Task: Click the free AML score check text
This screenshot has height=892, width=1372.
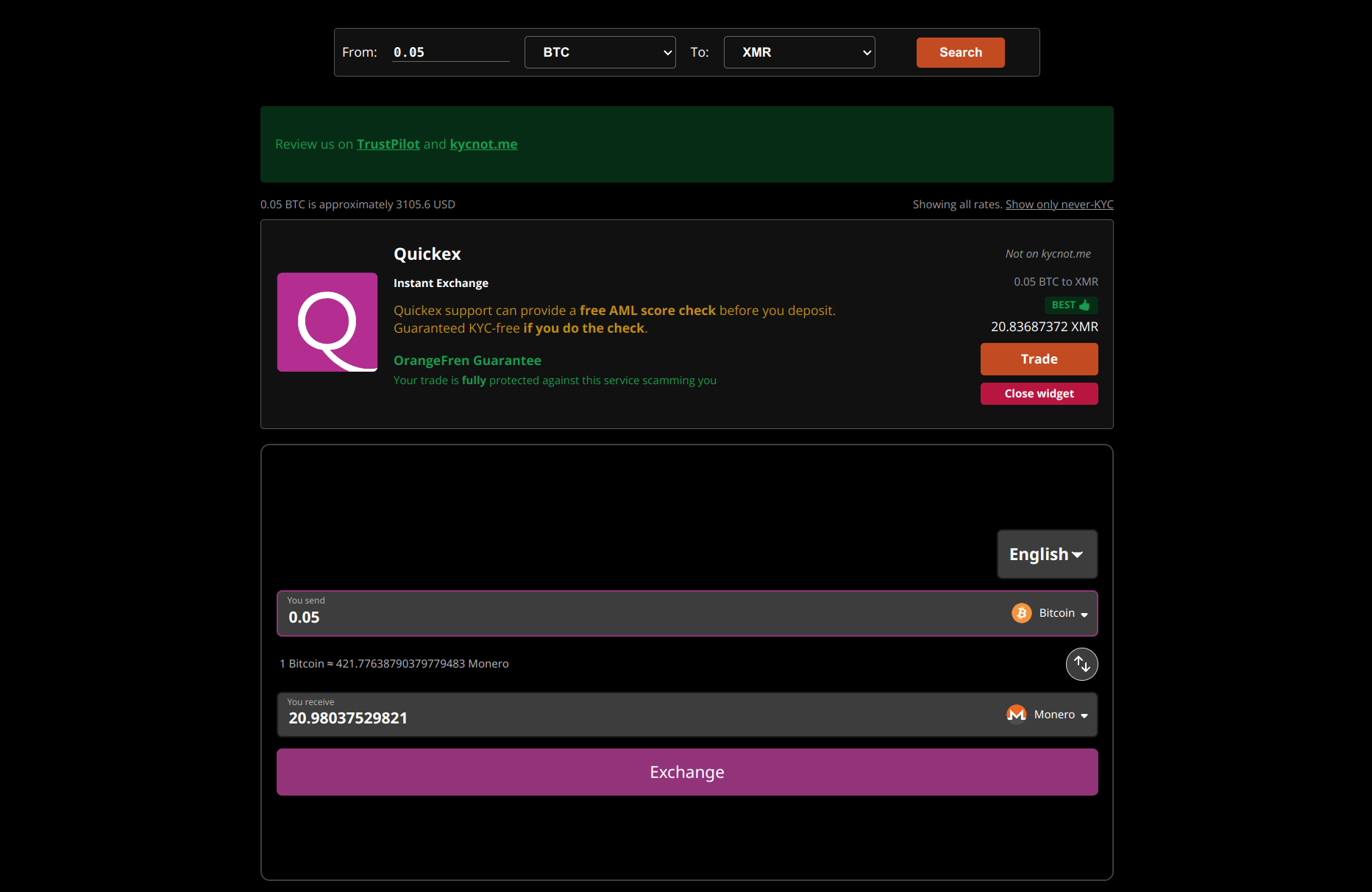Action: tap(647, 311)
